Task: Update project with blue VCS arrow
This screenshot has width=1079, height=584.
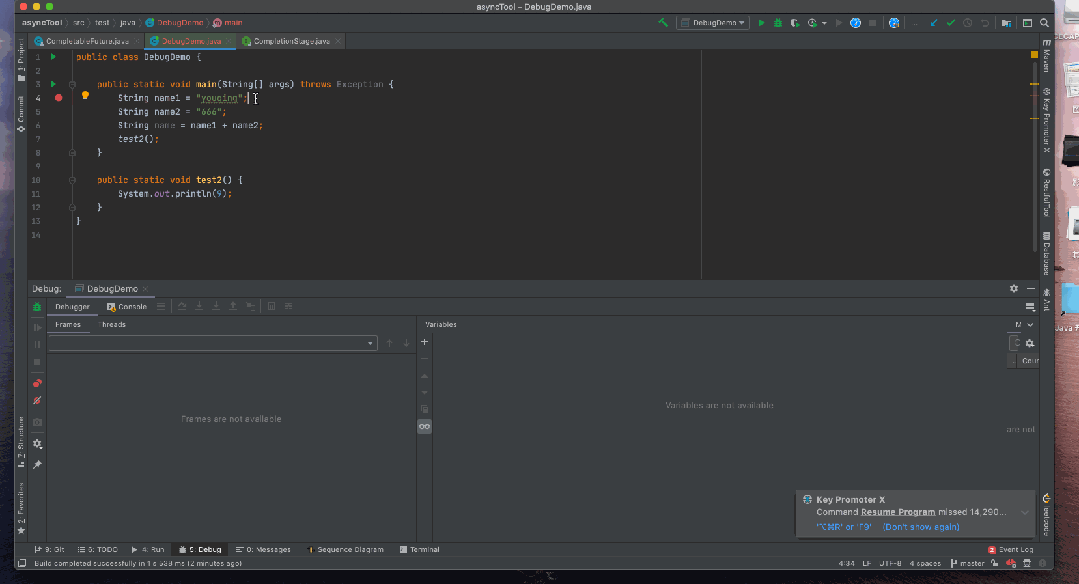Action: point(934,23)
